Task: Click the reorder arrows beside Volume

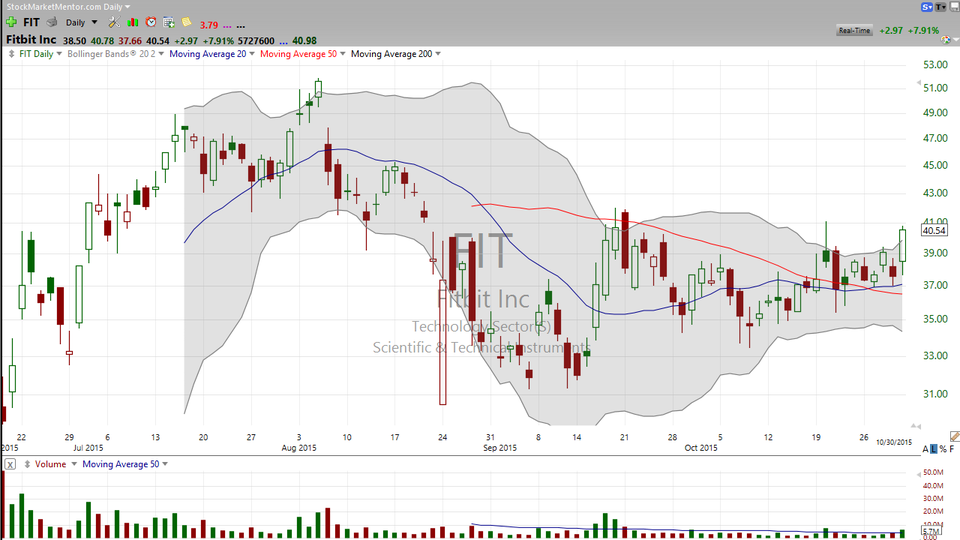Action: [27, 464]
